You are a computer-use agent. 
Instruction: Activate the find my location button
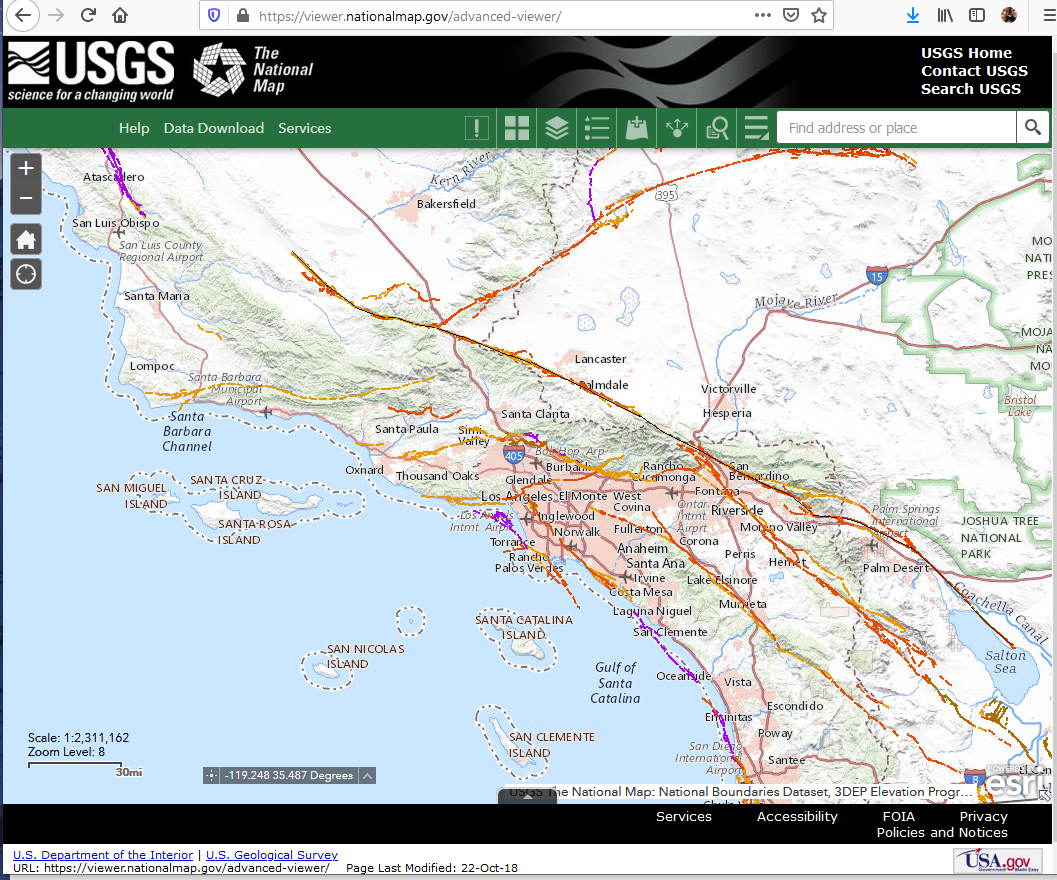[25, 273]
